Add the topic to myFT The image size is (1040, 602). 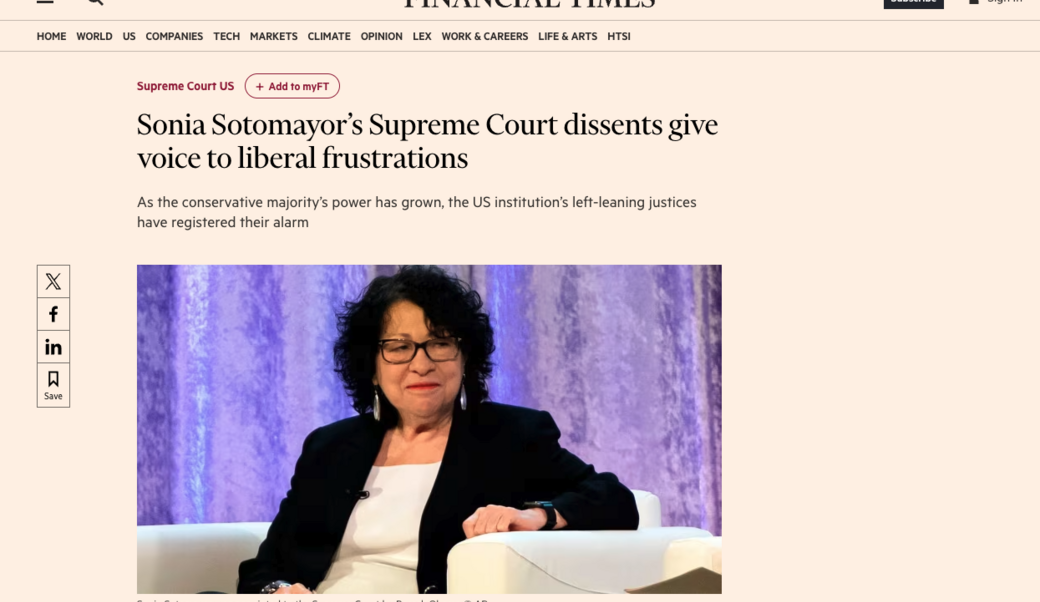click(292, 86)
